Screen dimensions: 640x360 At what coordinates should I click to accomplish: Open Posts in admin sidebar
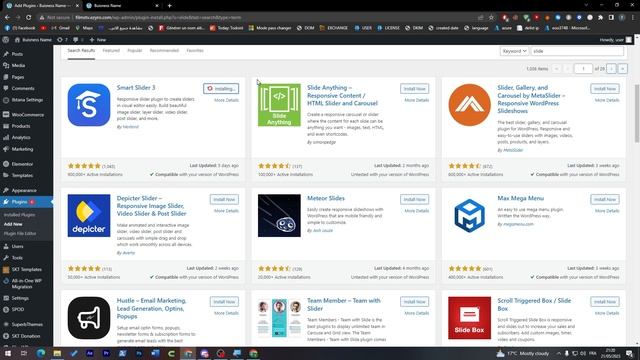tap(17, 54)
